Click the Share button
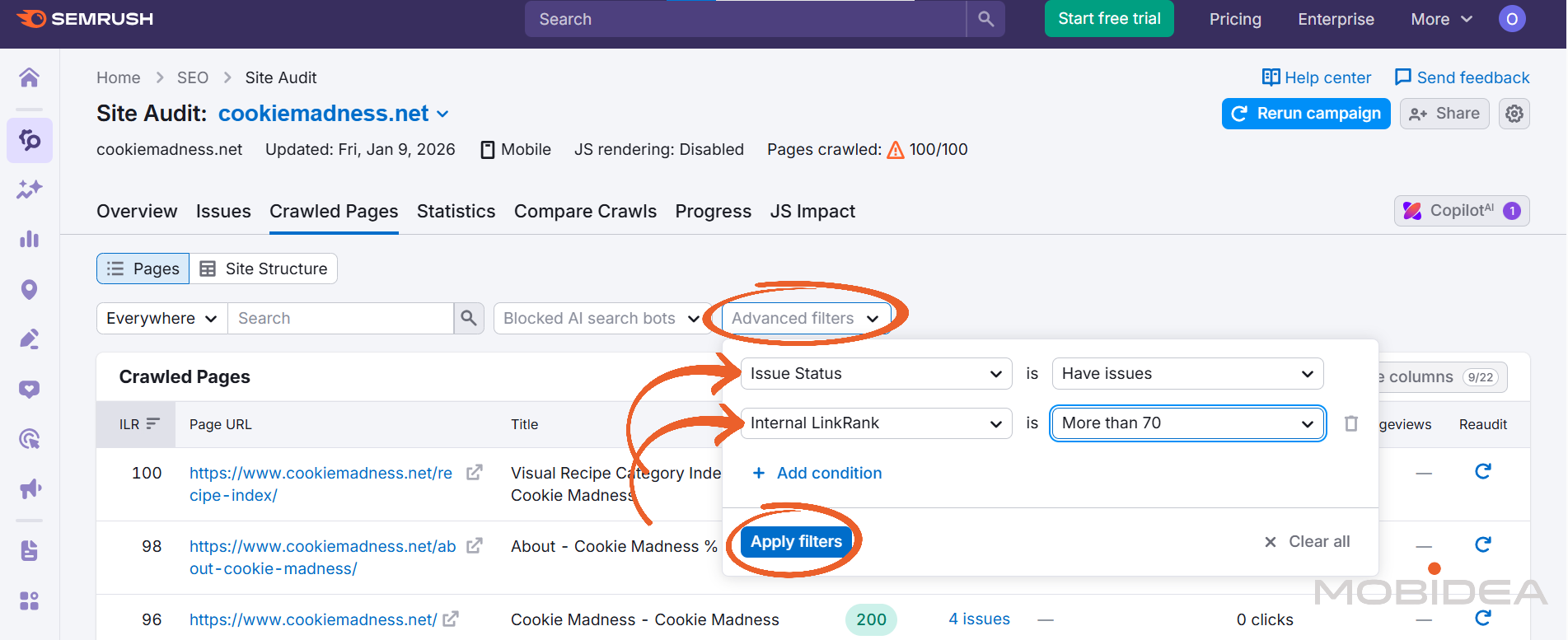The height and width of the screenshot is (640, 1568). pos(1444,114)
